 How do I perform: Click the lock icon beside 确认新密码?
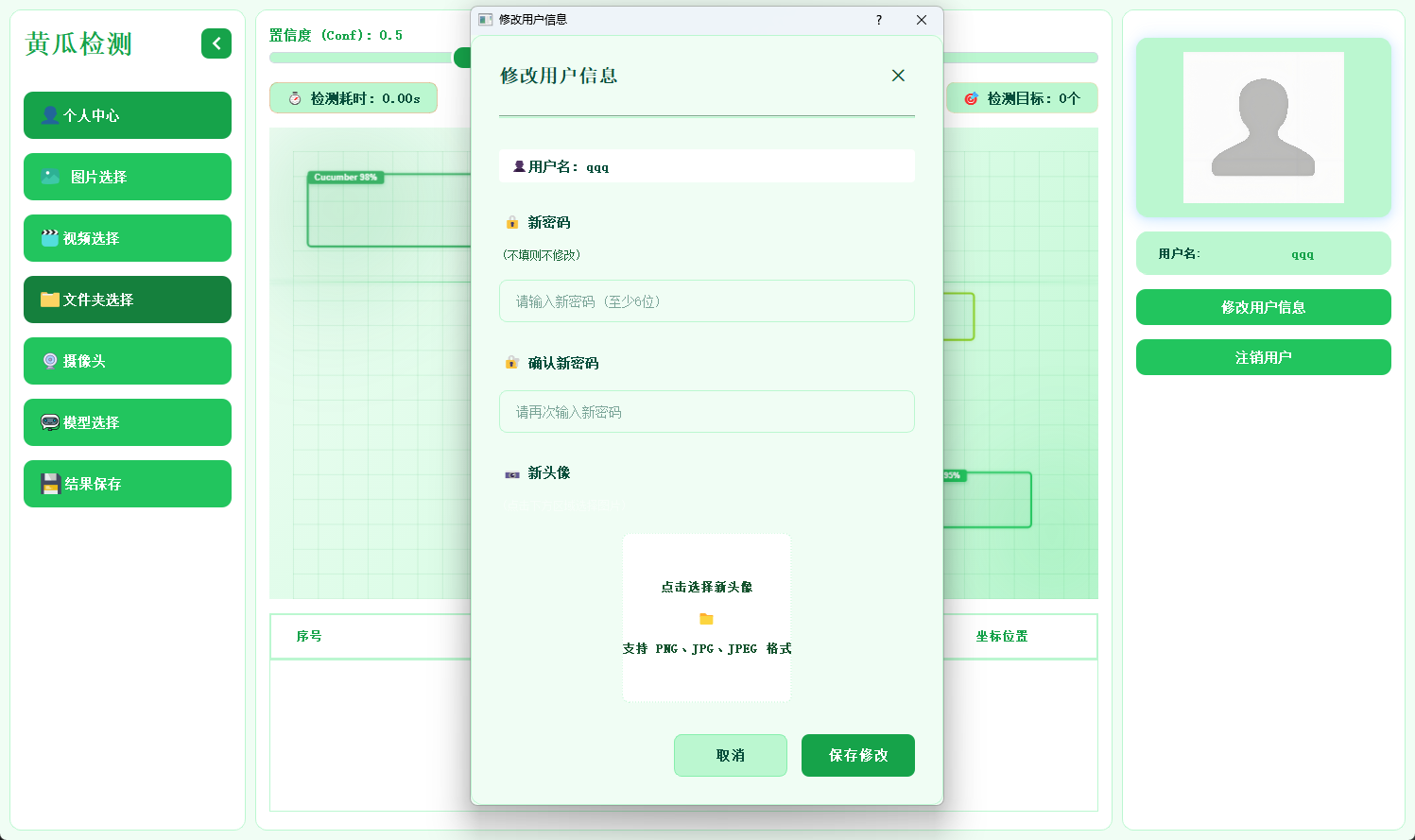[x=512, y=363]
